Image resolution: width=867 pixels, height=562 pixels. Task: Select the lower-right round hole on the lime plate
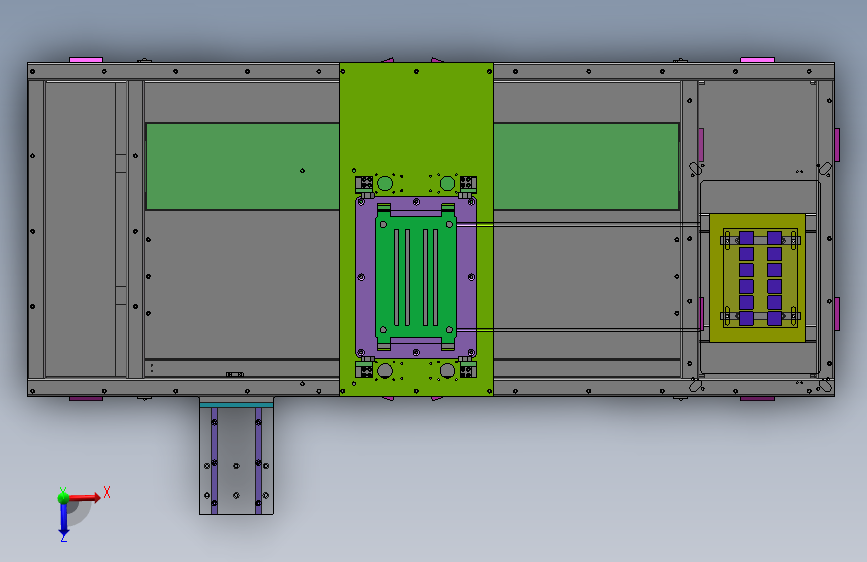tap(447, 370)
